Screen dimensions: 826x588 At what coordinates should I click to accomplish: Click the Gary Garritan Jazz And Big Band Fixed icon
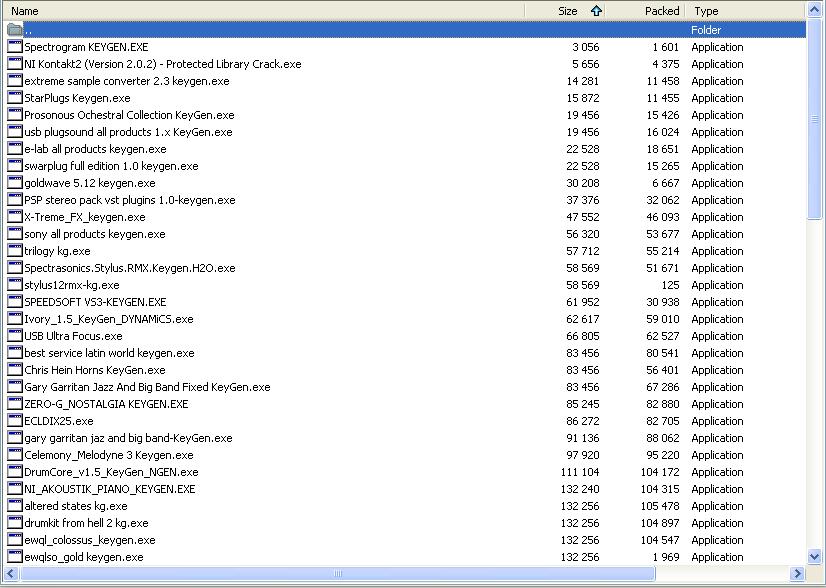pos(15,387)
